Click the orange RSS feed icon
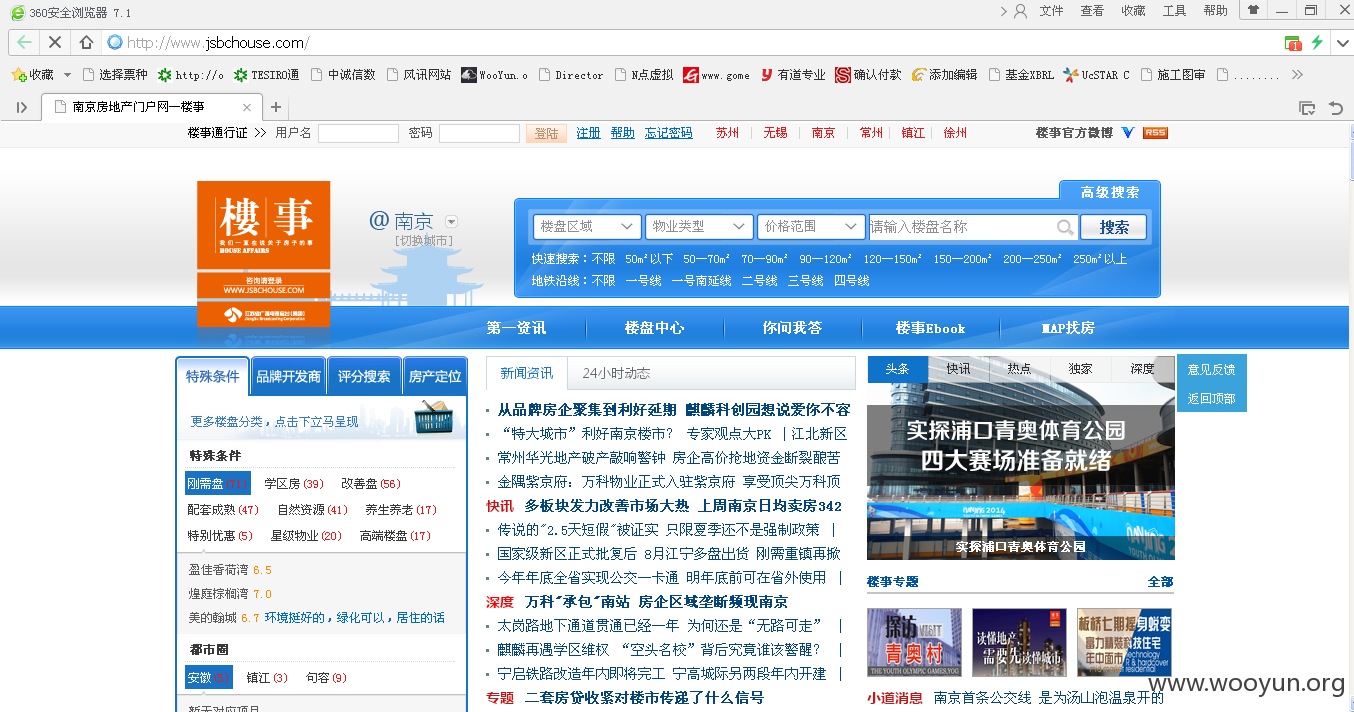Viewport: 1354px width, 712px height. (1155, 133)
